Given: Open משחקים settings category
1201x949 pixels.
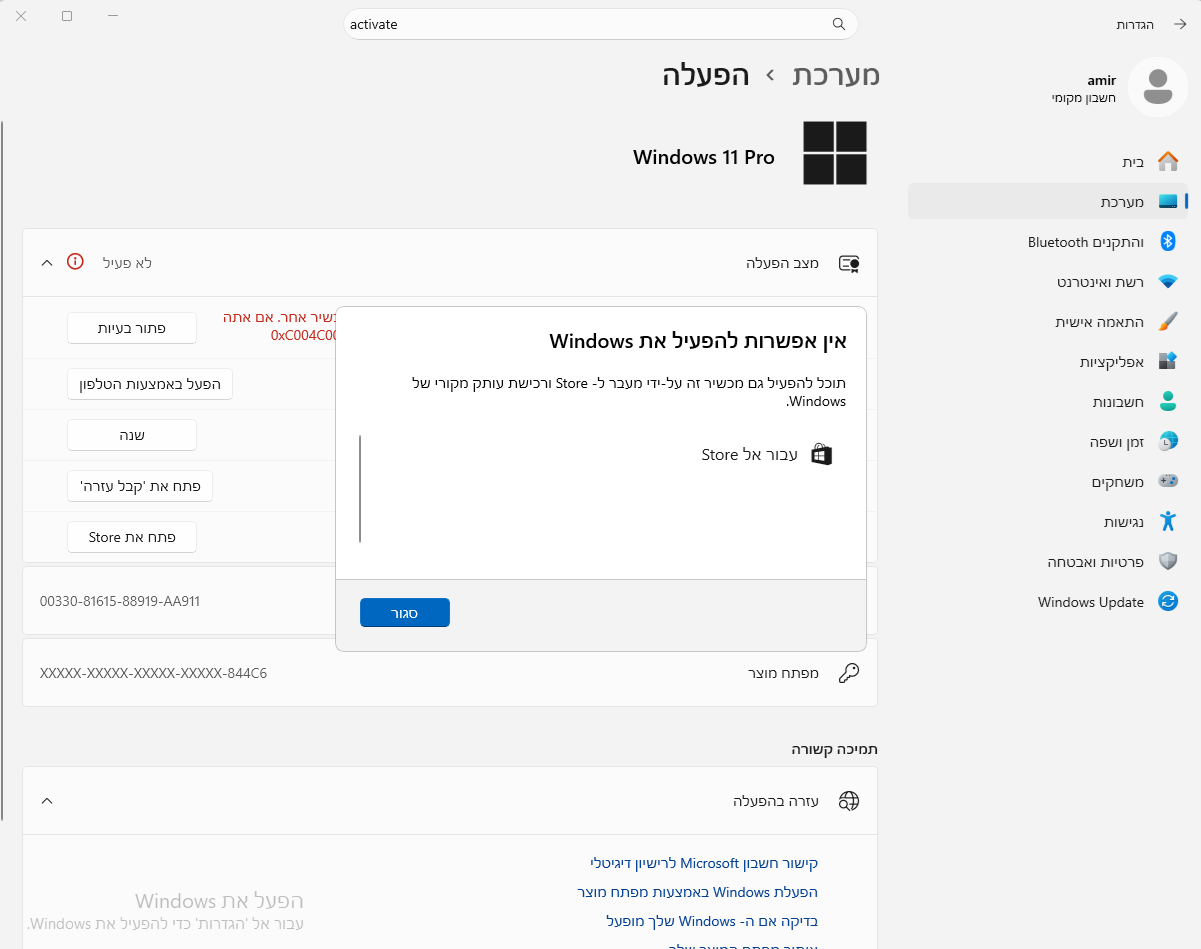Looking at the screenshot, I should click(1048, 482).
